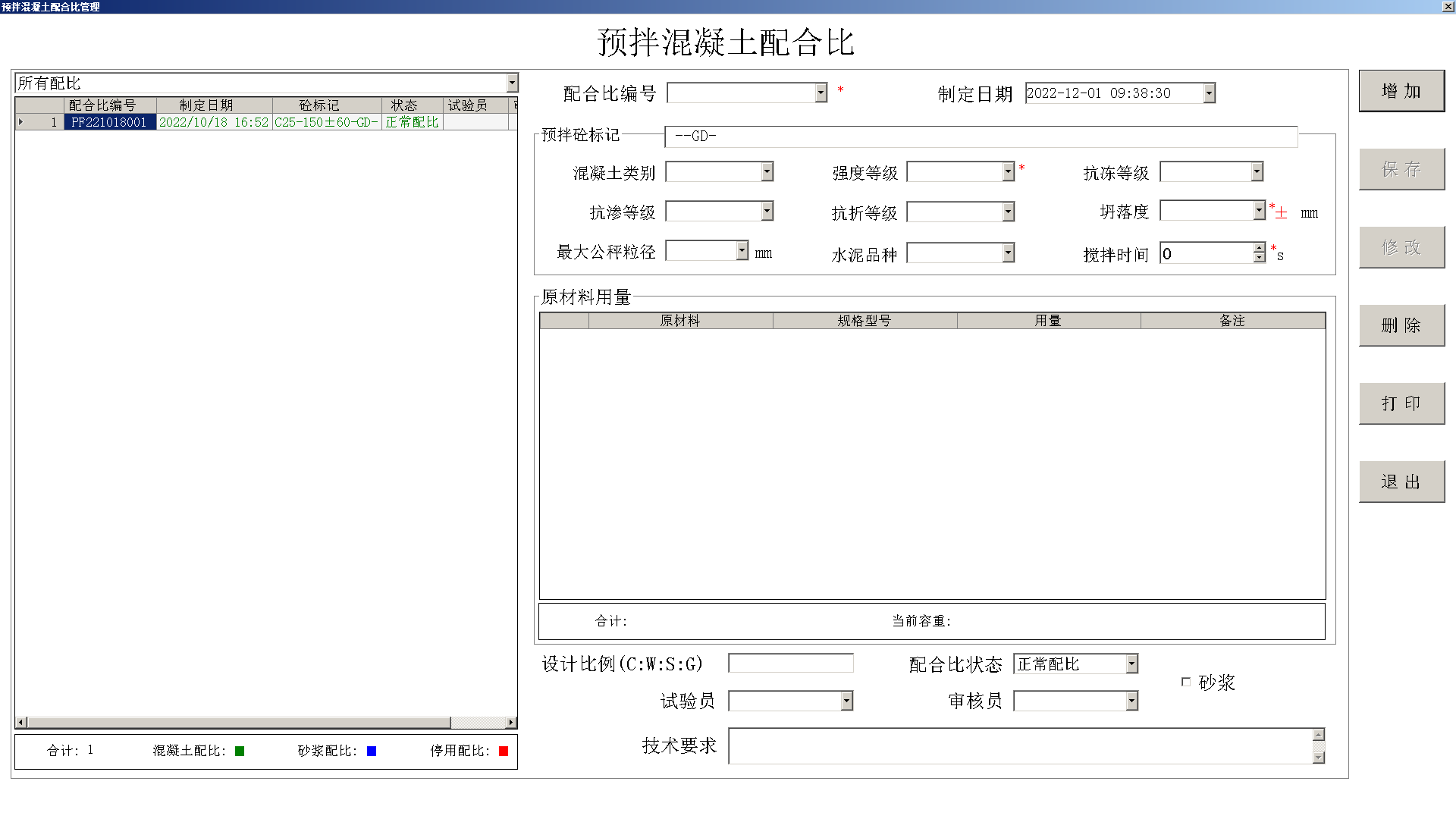
Task: Increase 搅拌时间 with the up spinner arrow
Action: point(1259,248)
